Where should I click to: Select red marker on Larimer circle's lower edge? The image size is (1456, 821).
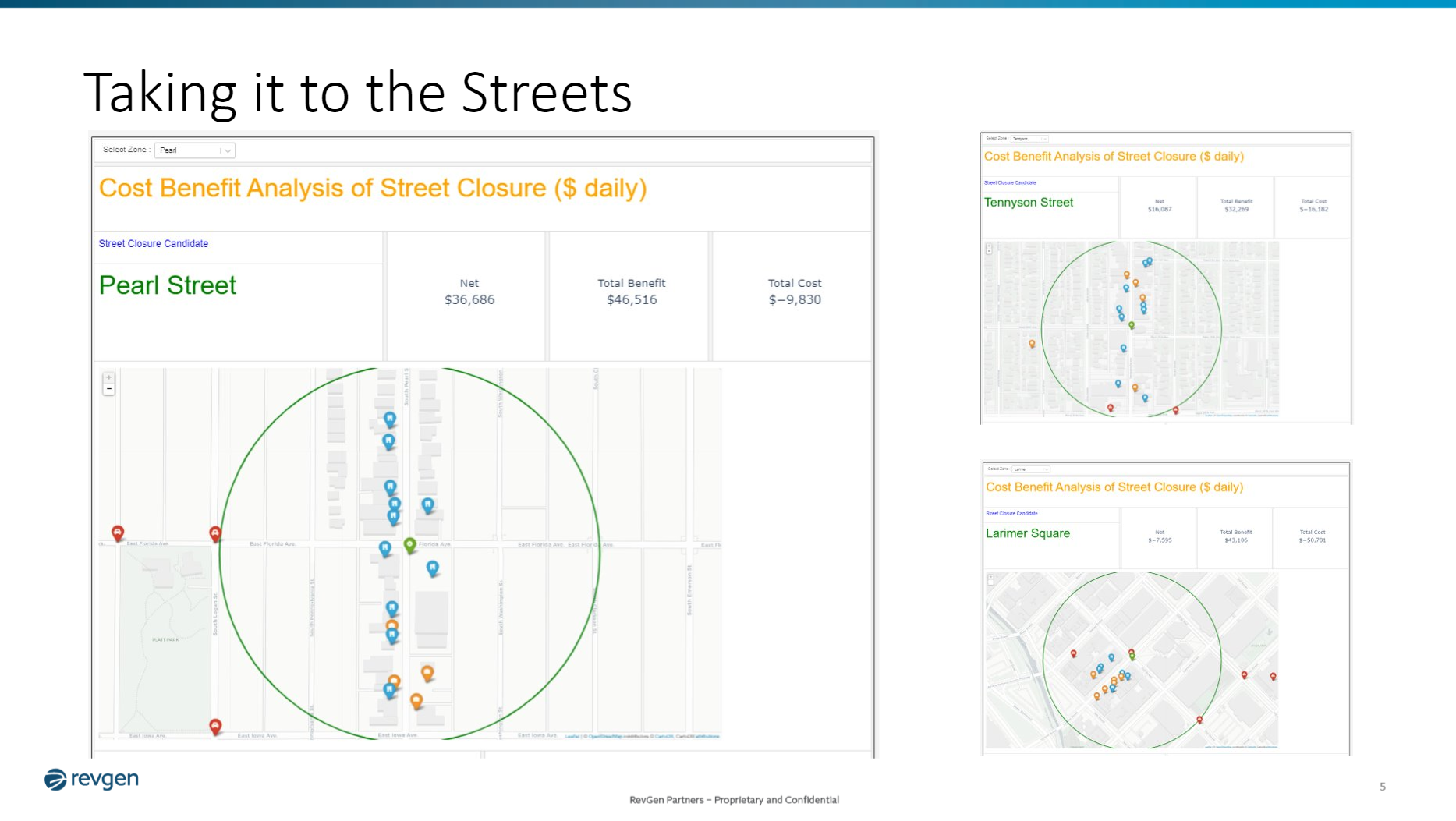point(1199,720)
